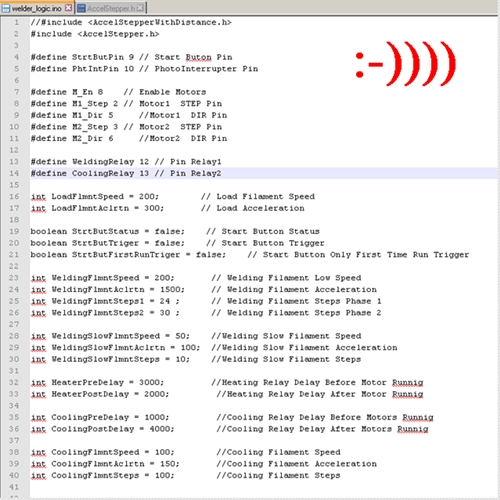Click line number 40 in the margin
Viewport: 500px width, 500px height.
[14, 475]
